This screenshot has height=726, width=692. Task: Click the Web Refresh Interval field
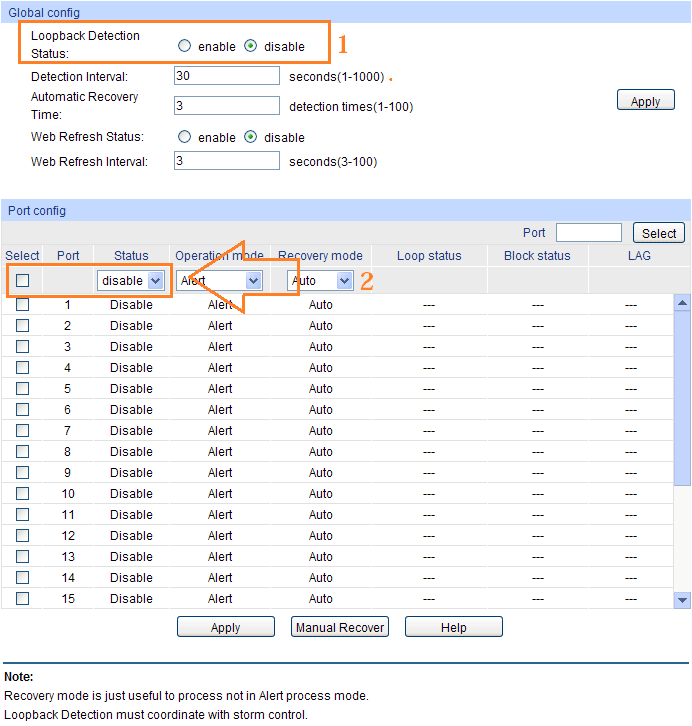(x=226, y=161)
